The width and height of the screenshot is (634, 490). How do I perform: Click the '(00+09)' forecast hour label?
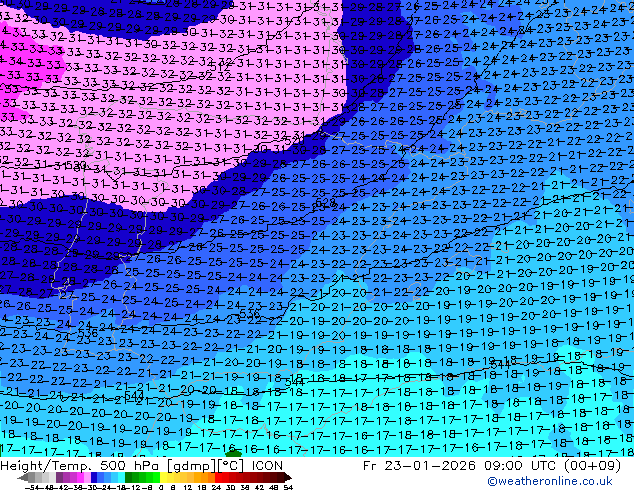pyautogui.click(x=592, y=466)
